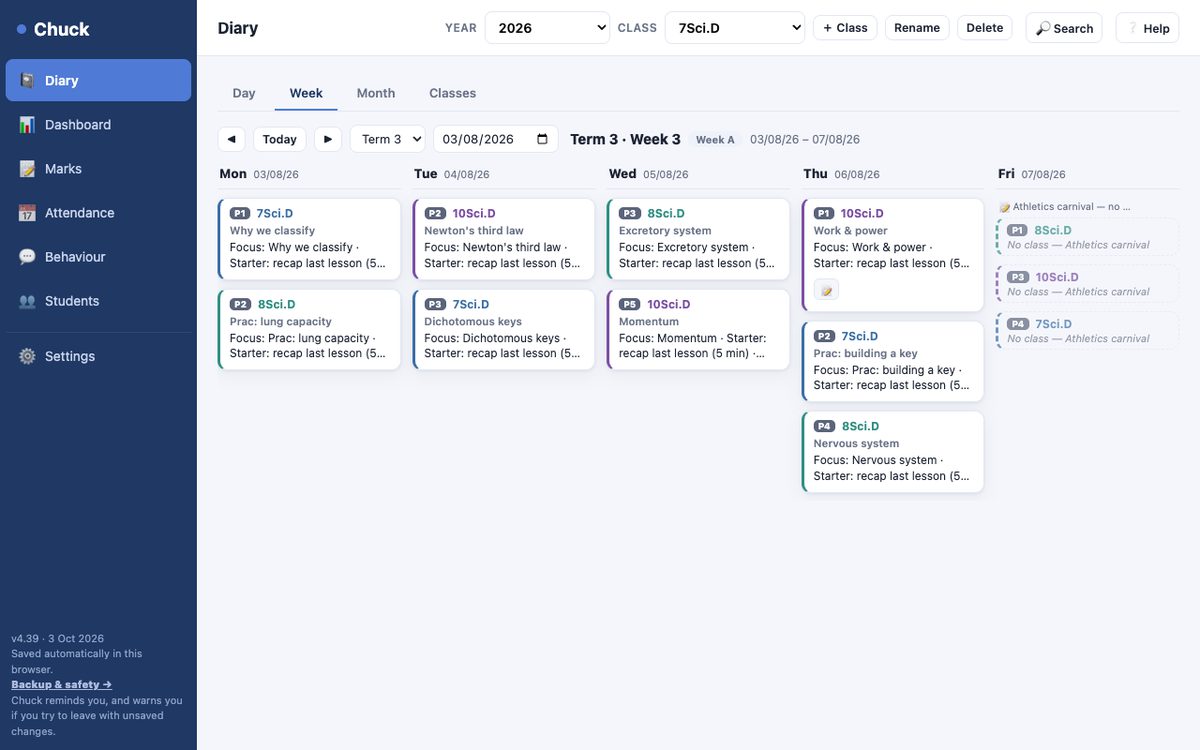The height and width of the screenshot is (750, 1200).
Task: Click the Dashboard chart icon
Action: click(27, 125)
